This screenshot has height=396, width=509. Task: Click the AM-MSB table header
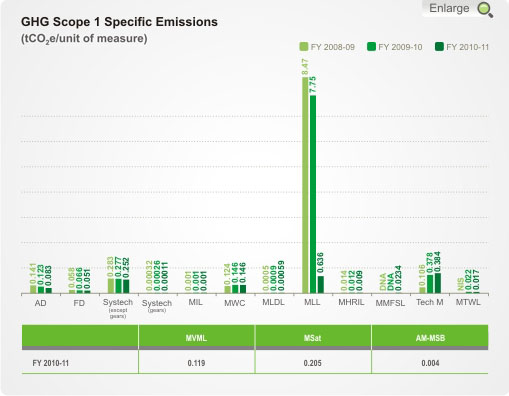pyautogui.click(x=430, y=338)
